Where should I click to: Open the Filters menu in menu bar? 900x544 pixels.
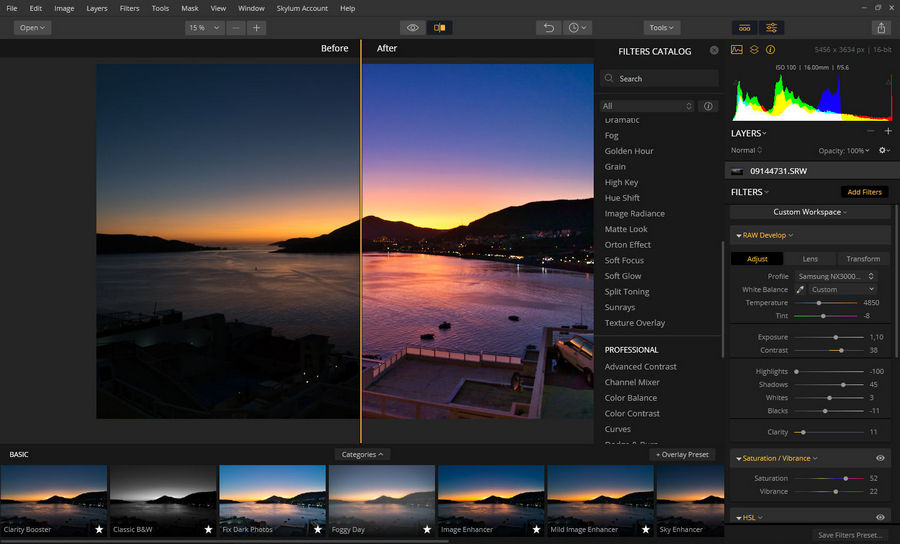(129, 8)
